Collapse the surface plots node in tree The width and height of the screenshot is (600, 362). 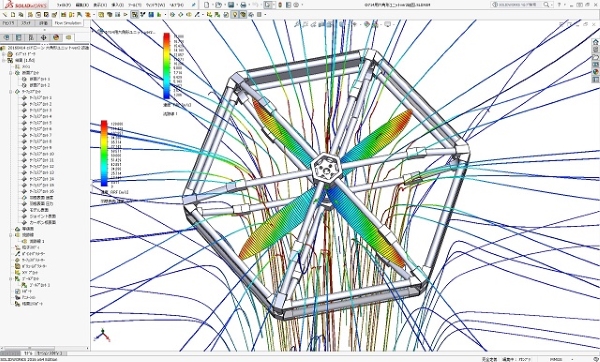point(11,91)
